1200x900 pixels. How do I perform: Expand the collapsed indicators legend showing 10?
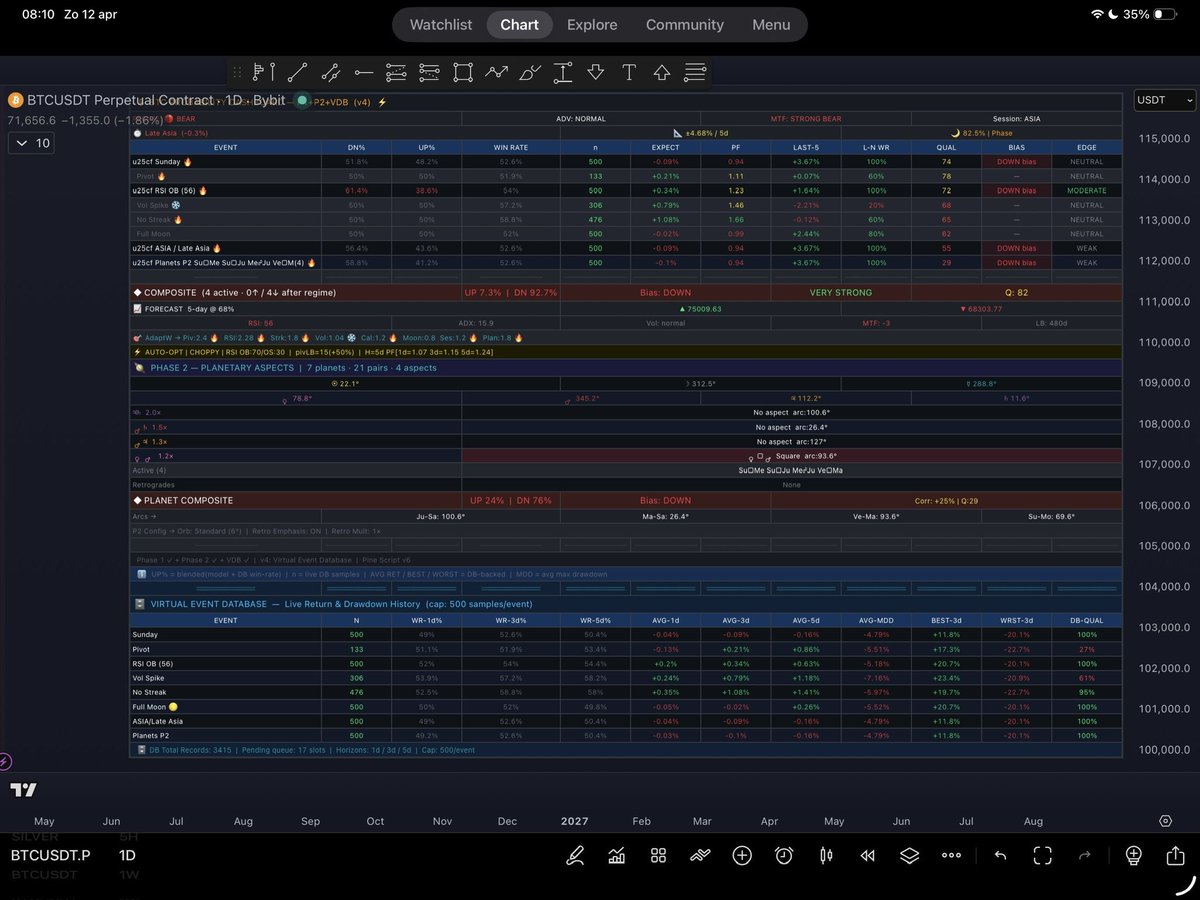[x=33, y=143]
